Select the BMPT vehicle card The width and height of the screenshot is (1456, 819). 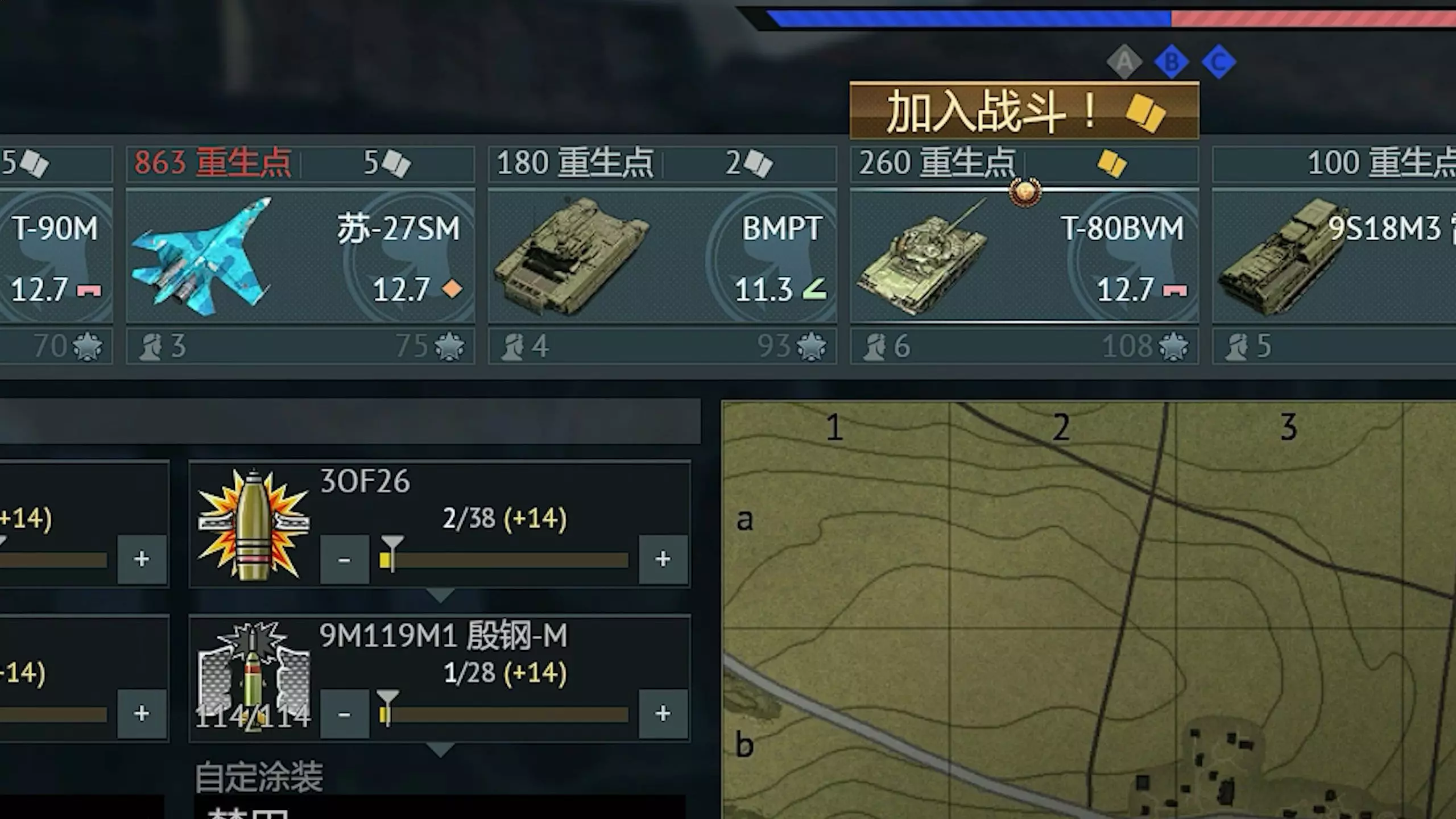tap(663, 256)
